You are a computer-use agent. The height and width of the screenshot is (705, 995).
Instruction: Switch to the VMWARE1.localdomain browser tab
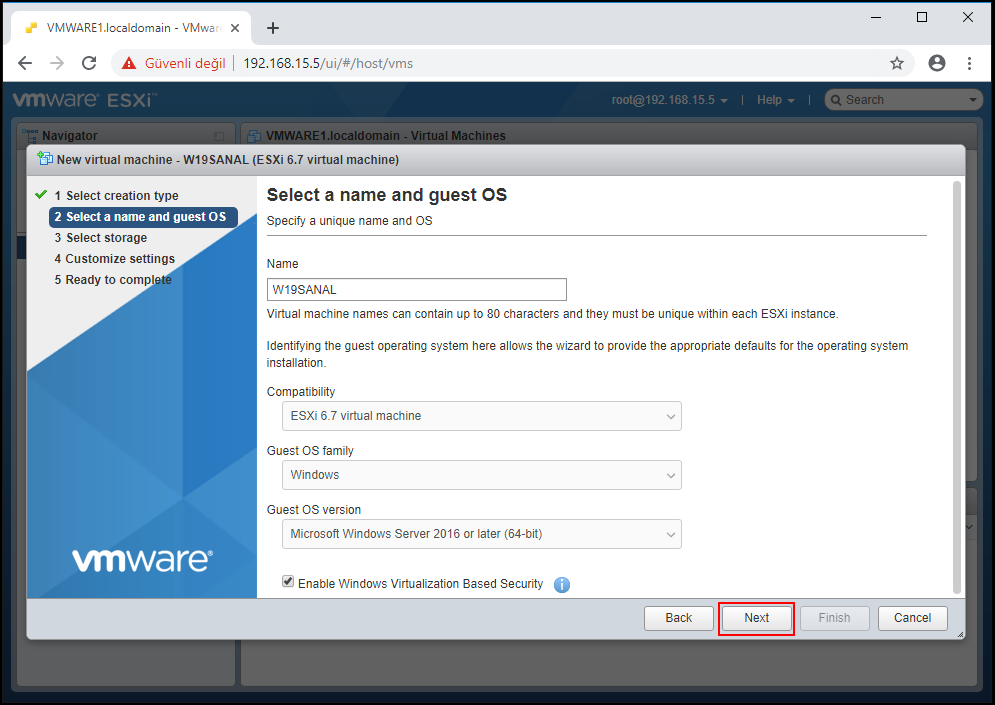coord(132,28)
